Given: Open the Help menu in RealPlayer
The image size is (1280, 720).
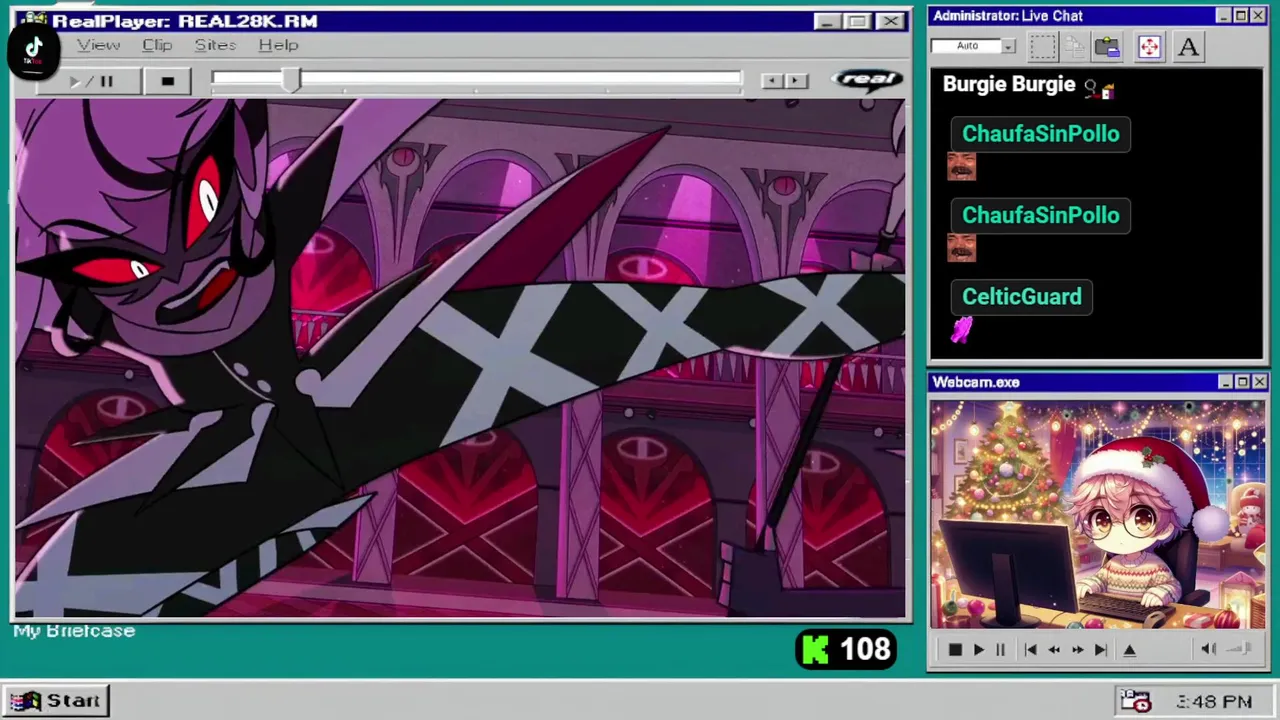Looking at the screenshot, I should (278, 45).
